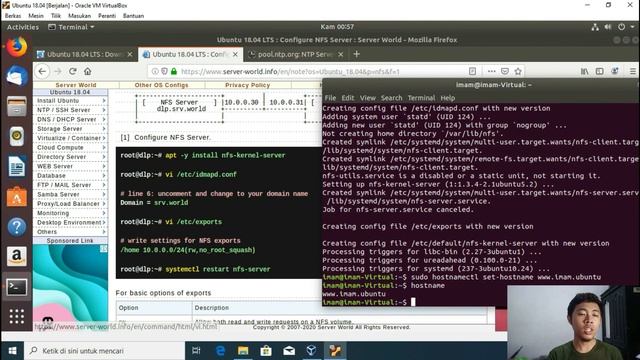Image resolution: width=640 pixels, height=360 pixels.
Task: Switch to pool.ntp.org Firefox tab
Action: tap(295, 54)
